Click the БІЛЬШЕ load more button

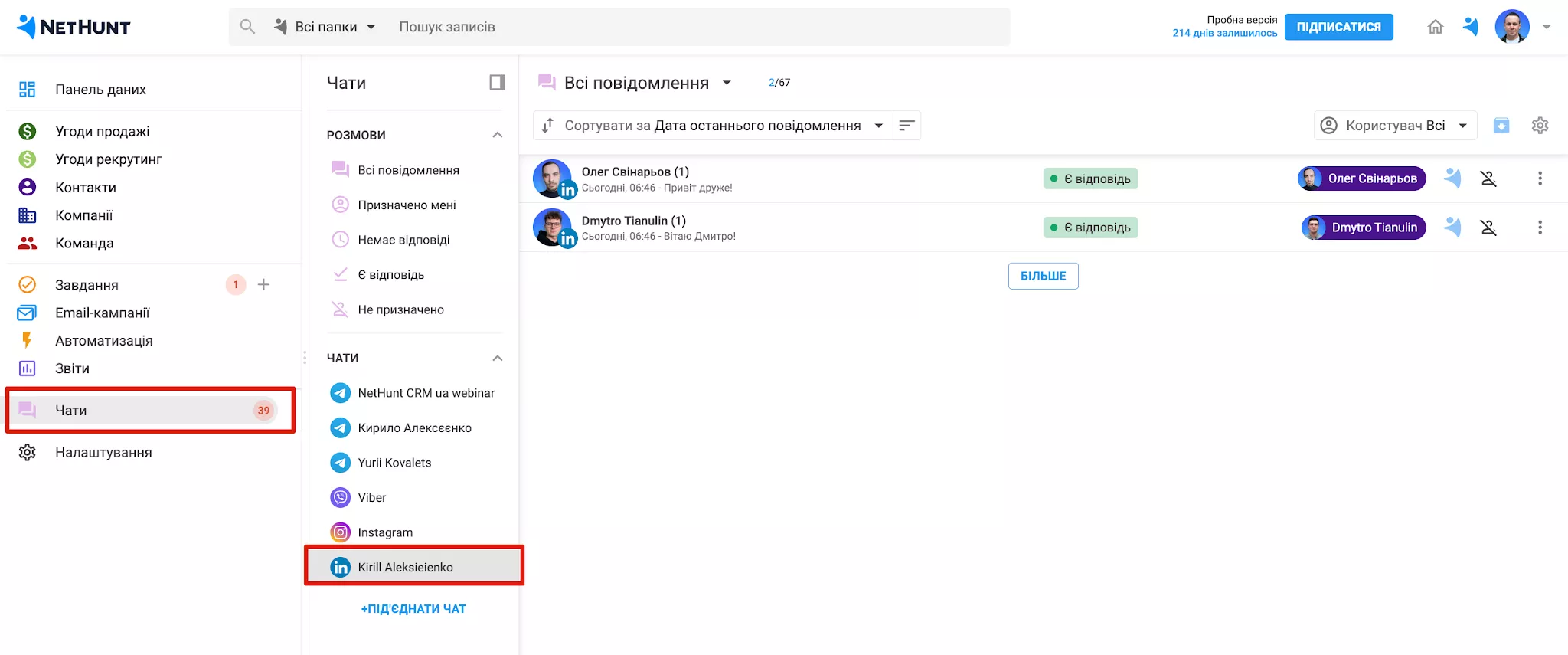click(1043, 276)
